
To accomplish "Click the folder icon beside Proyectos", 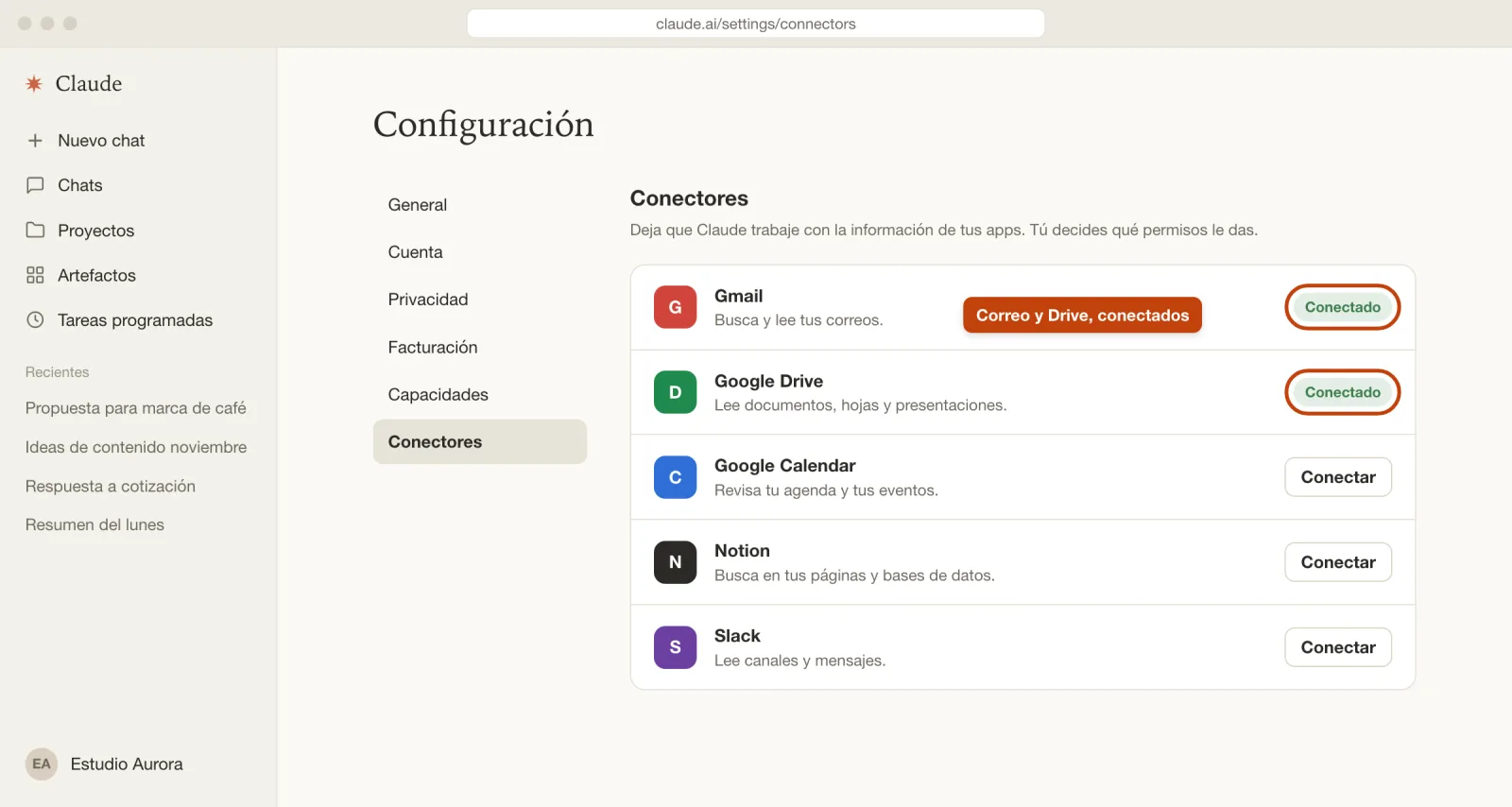I will pyautogui.click(x=35, y=230).
